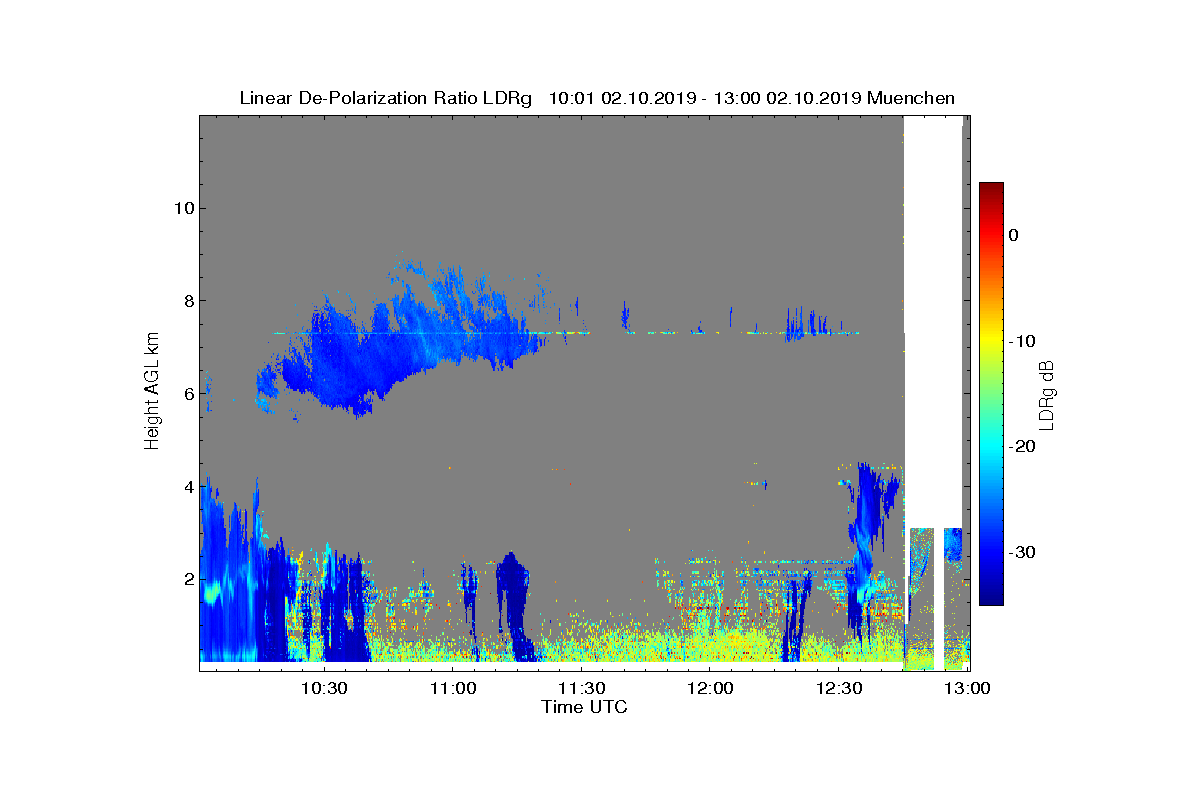Click the LDRg colorbar scale

click(991, 394)
